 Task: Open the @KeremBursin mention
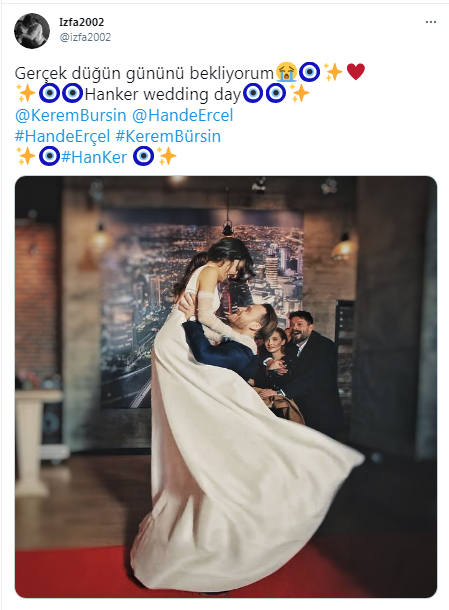tap(70, 115)
